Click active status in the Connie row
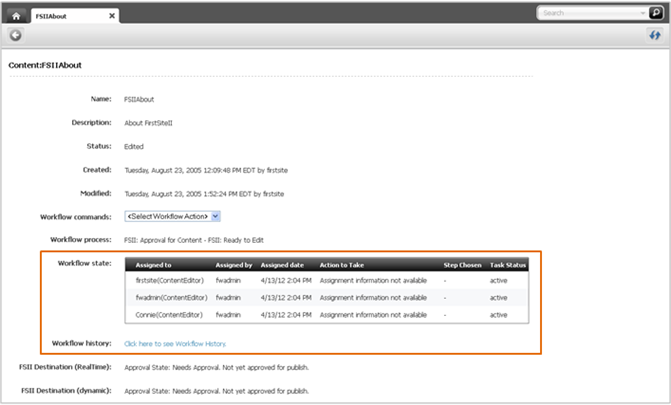Viewport: 671px width, 405px height. (499, 315)
